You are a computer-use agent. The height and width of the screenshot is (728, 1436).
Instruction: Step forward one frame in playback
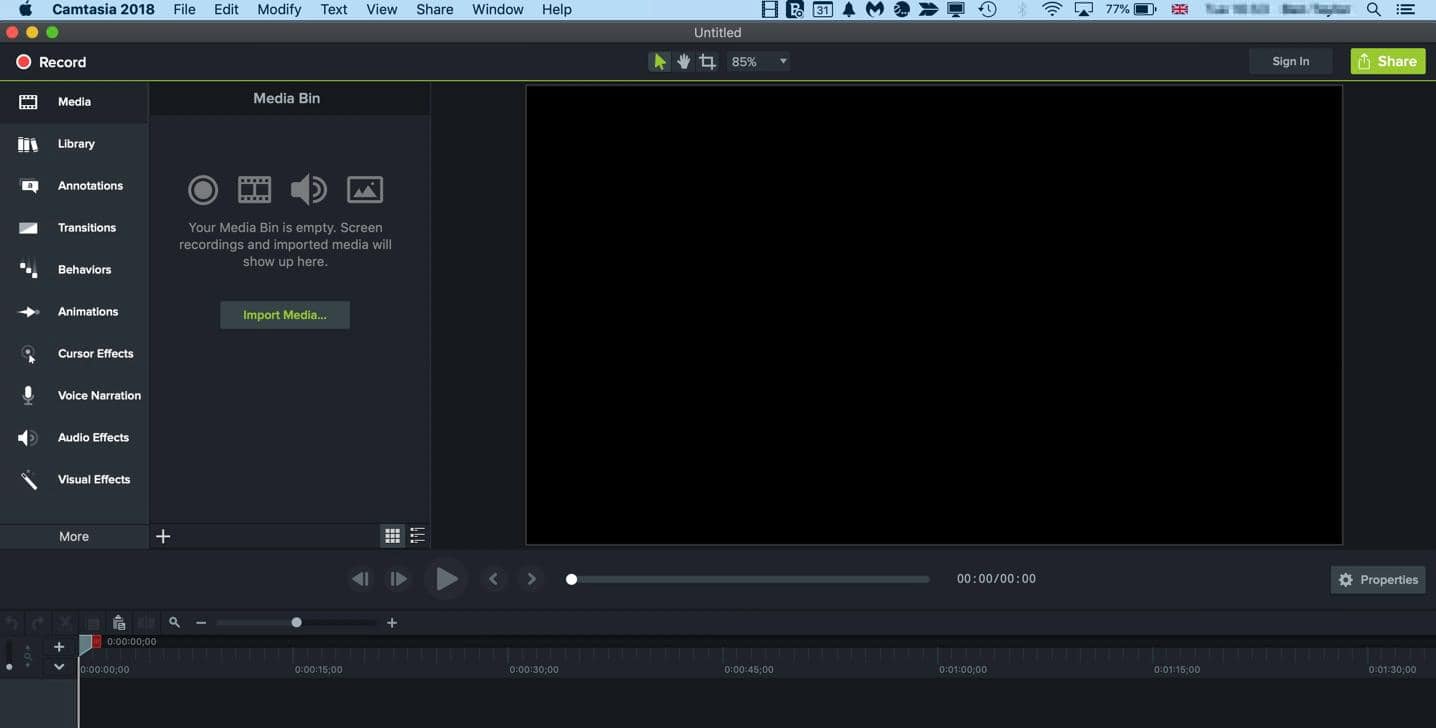point(398,579)
